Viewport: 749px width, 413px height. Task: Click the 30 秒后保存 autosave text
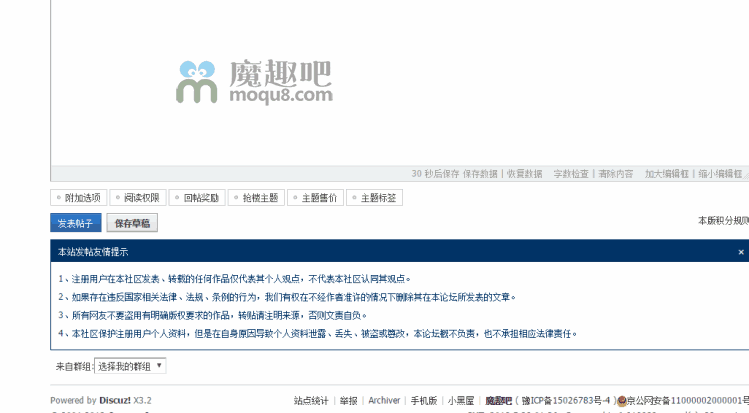435,174
